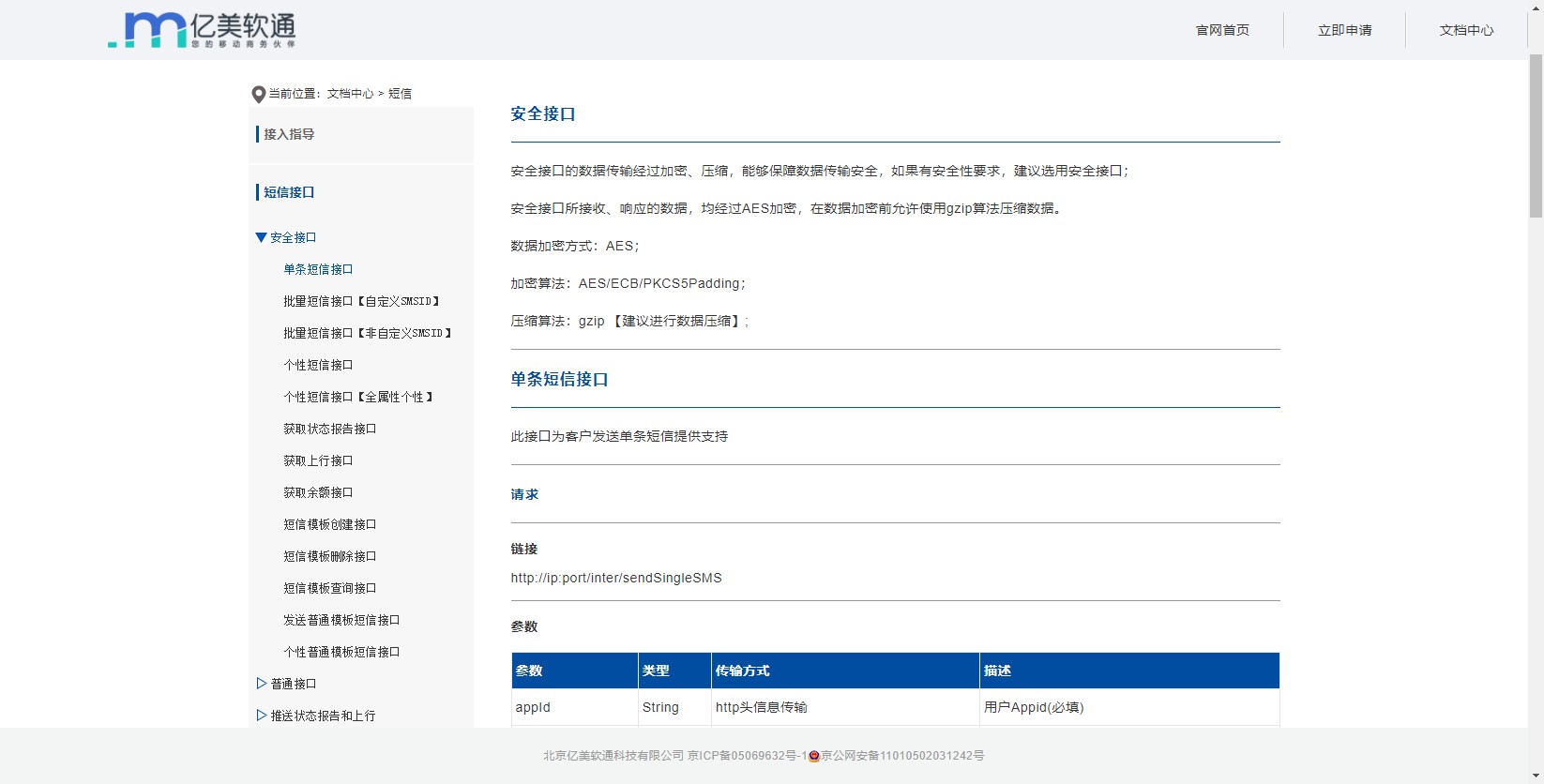Click 北京亿美软通科技有限公司 footer text
Screen dimensions: 1544x784
point(613,756)
